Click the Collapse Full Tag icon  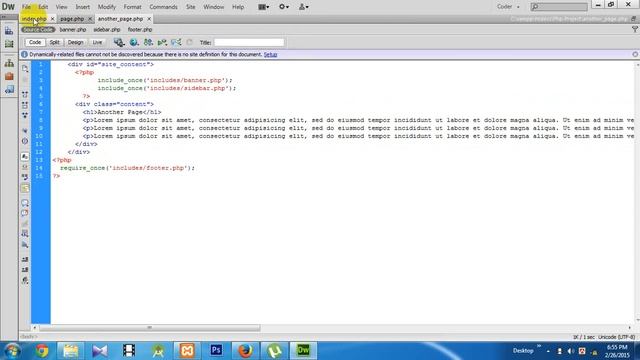tap(25, 94)
